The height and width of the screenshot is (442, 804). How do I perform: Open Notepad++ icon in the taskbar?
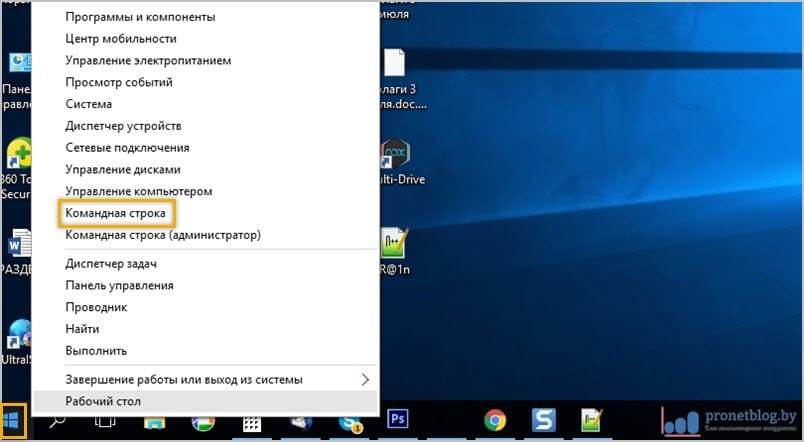click(x=591, y=420)
